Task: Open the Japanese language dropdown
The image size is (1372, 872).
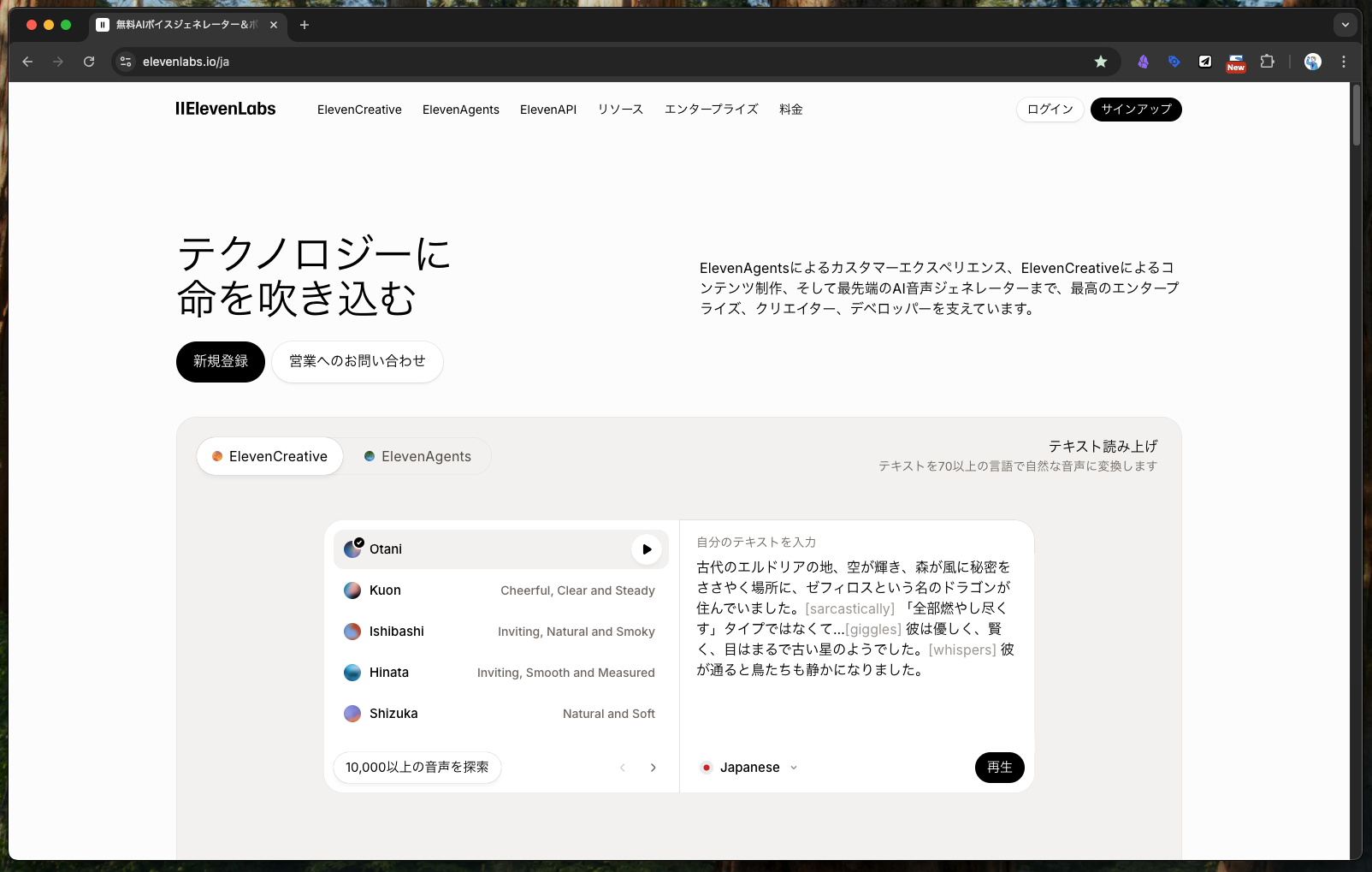Action: pos(749,768)
